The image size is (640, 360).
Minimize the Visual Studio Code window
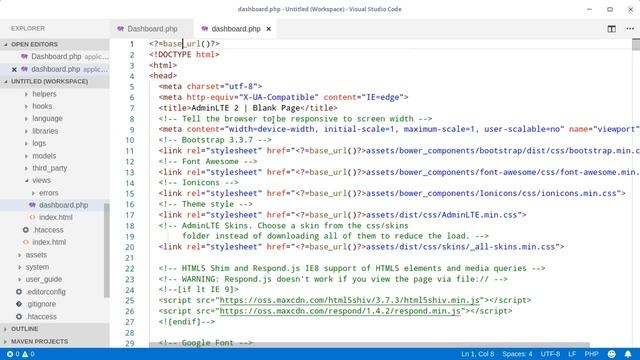point(589,9)
